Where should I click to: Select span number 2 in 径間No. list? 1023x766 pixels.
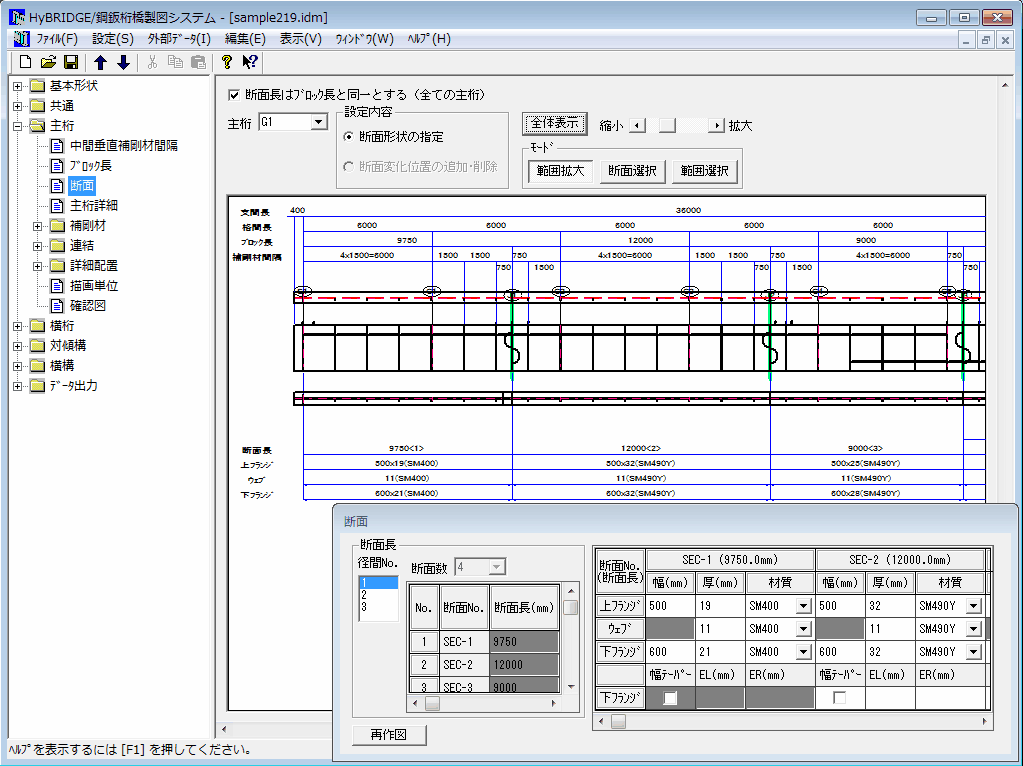click(x=364, y=594)
